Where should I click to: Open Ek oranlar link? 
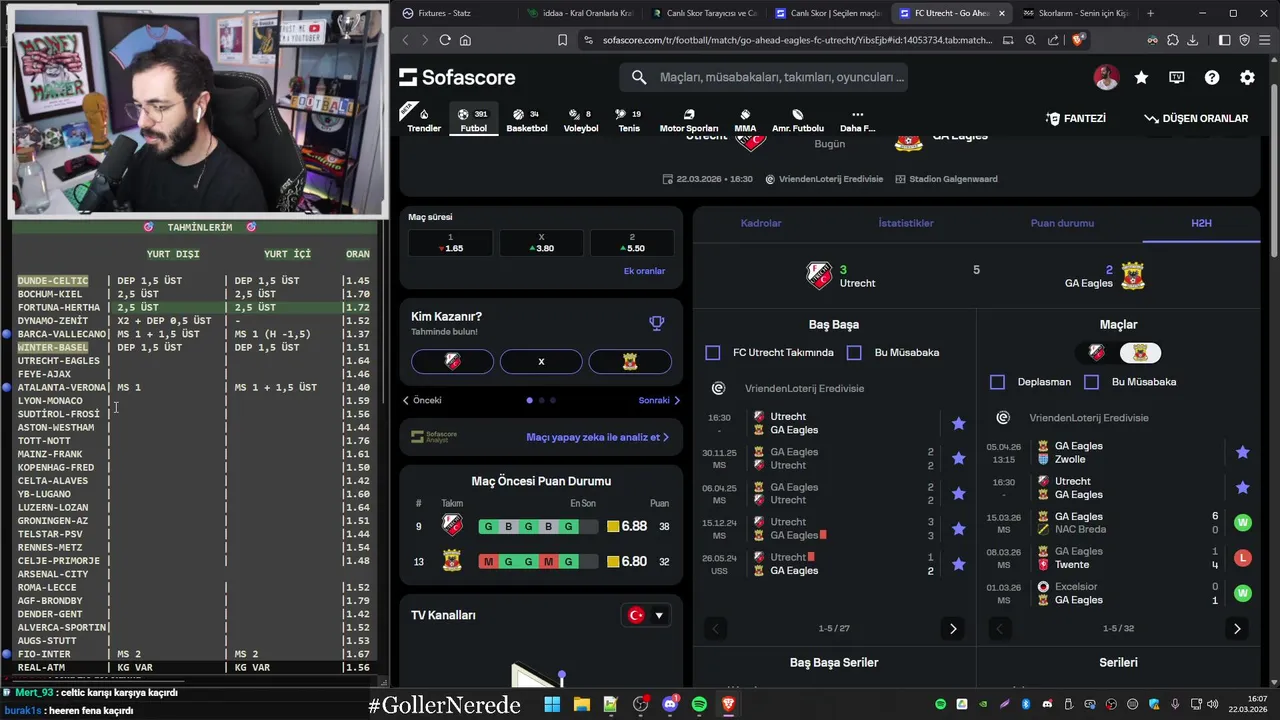[x=644, y=271]
